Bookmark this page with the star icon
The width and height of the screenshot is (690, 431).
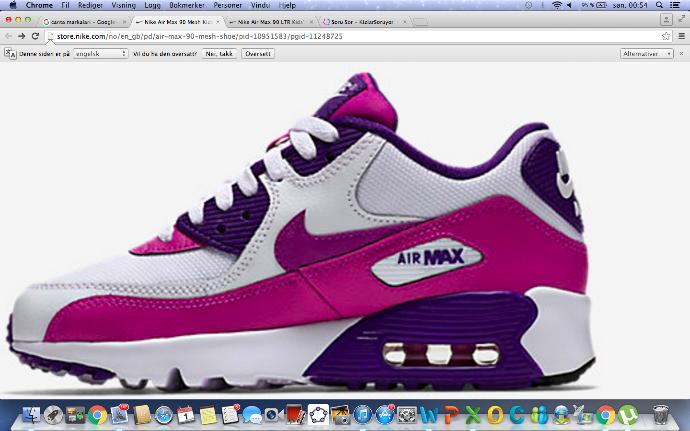pos(666,36)
